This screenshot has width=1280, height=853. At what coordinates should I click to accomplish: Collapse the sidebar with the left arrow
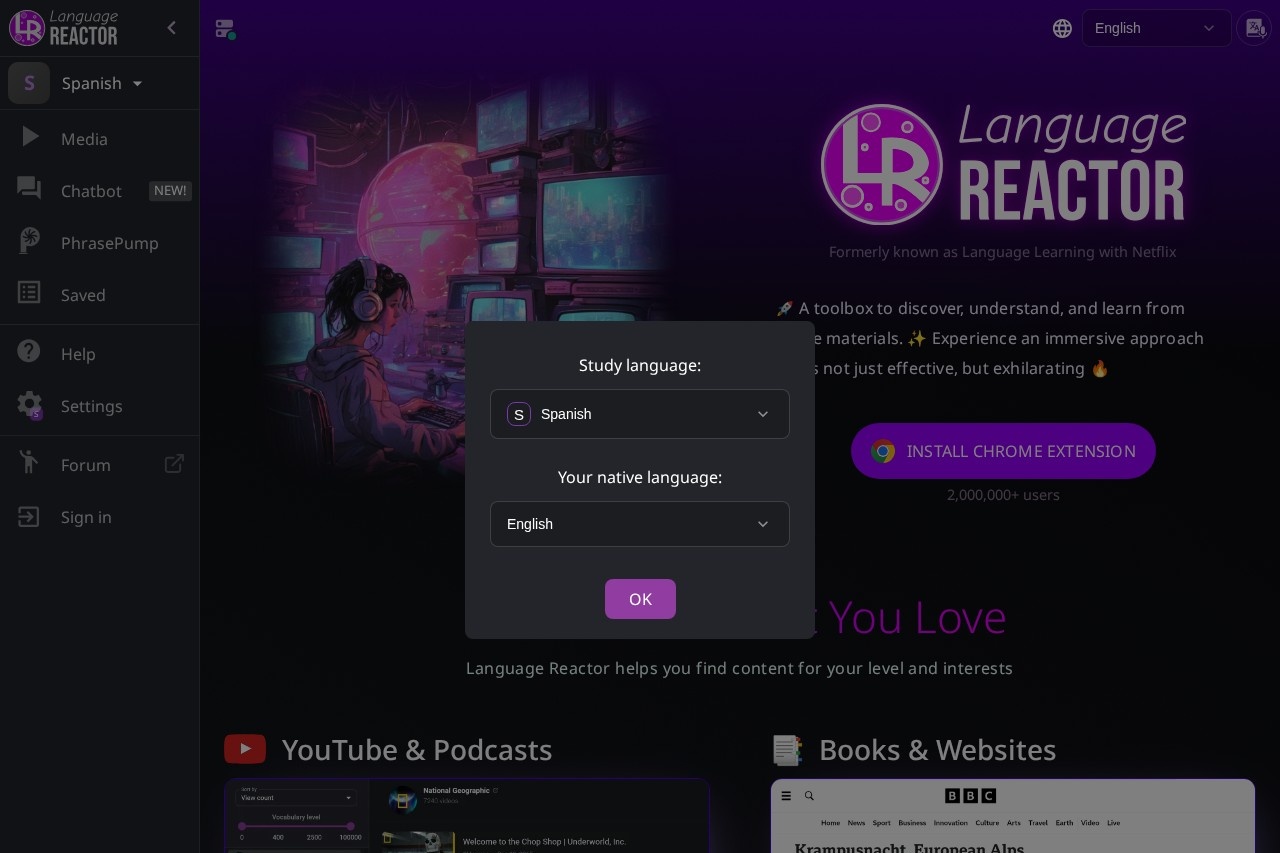[x=171, y=28]
